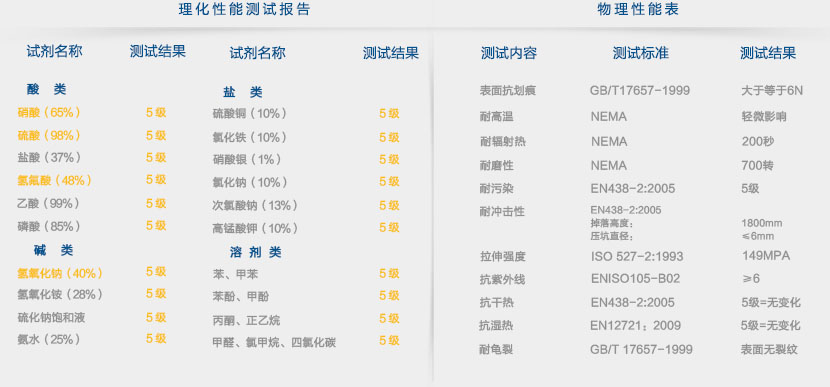
Task: Click the 测试内容 column header
Action: (x=509, y=53)
